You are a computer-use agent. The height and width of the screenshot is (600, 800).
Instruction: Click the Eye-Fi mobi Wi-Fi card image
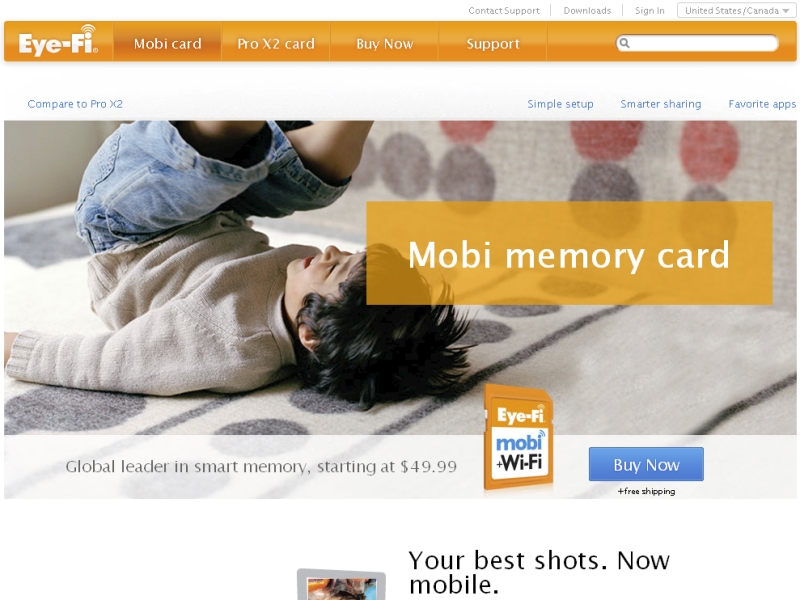point(518,438)
